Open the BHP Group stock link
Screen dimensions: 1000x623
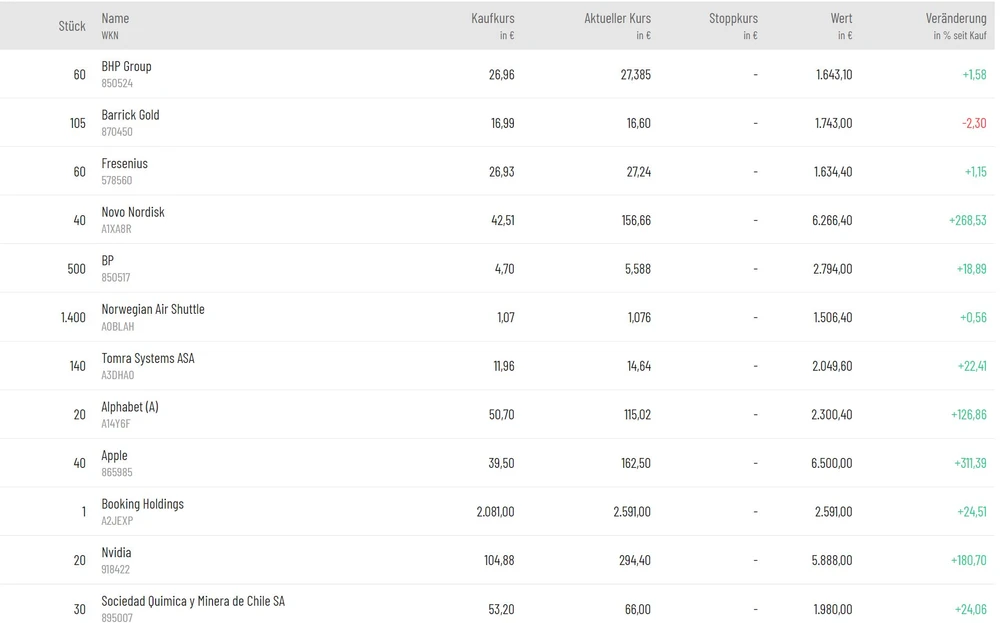[126, 67]
